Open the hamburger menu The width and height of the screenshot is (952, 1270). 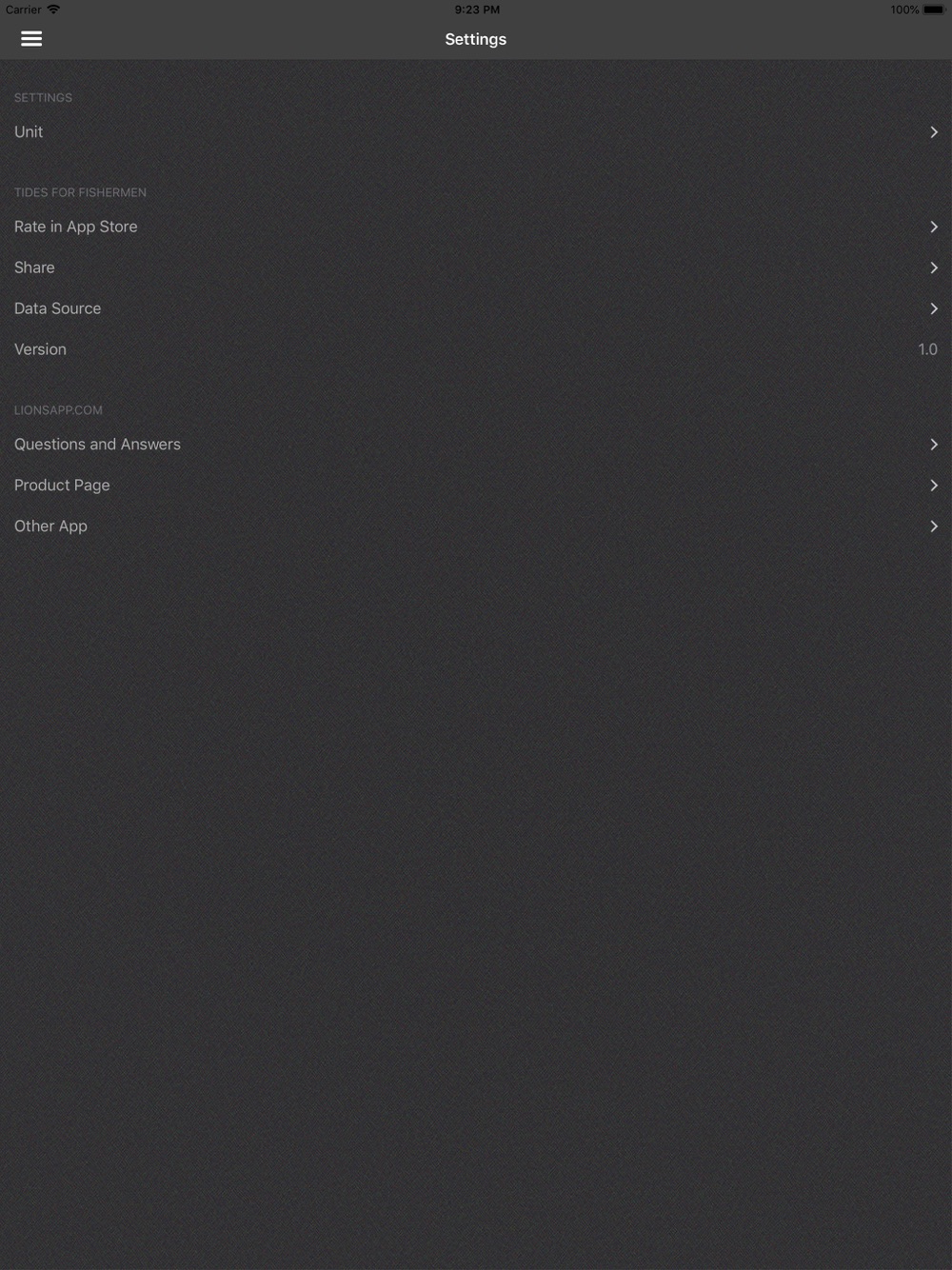[x=31, y=39]
